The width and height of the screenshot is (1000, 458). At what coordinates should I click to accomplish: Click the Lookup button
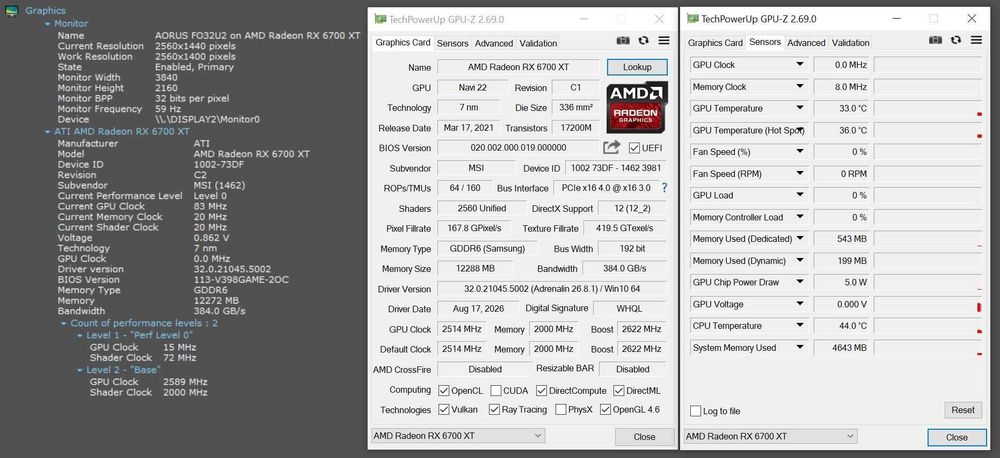click(637, 67)
